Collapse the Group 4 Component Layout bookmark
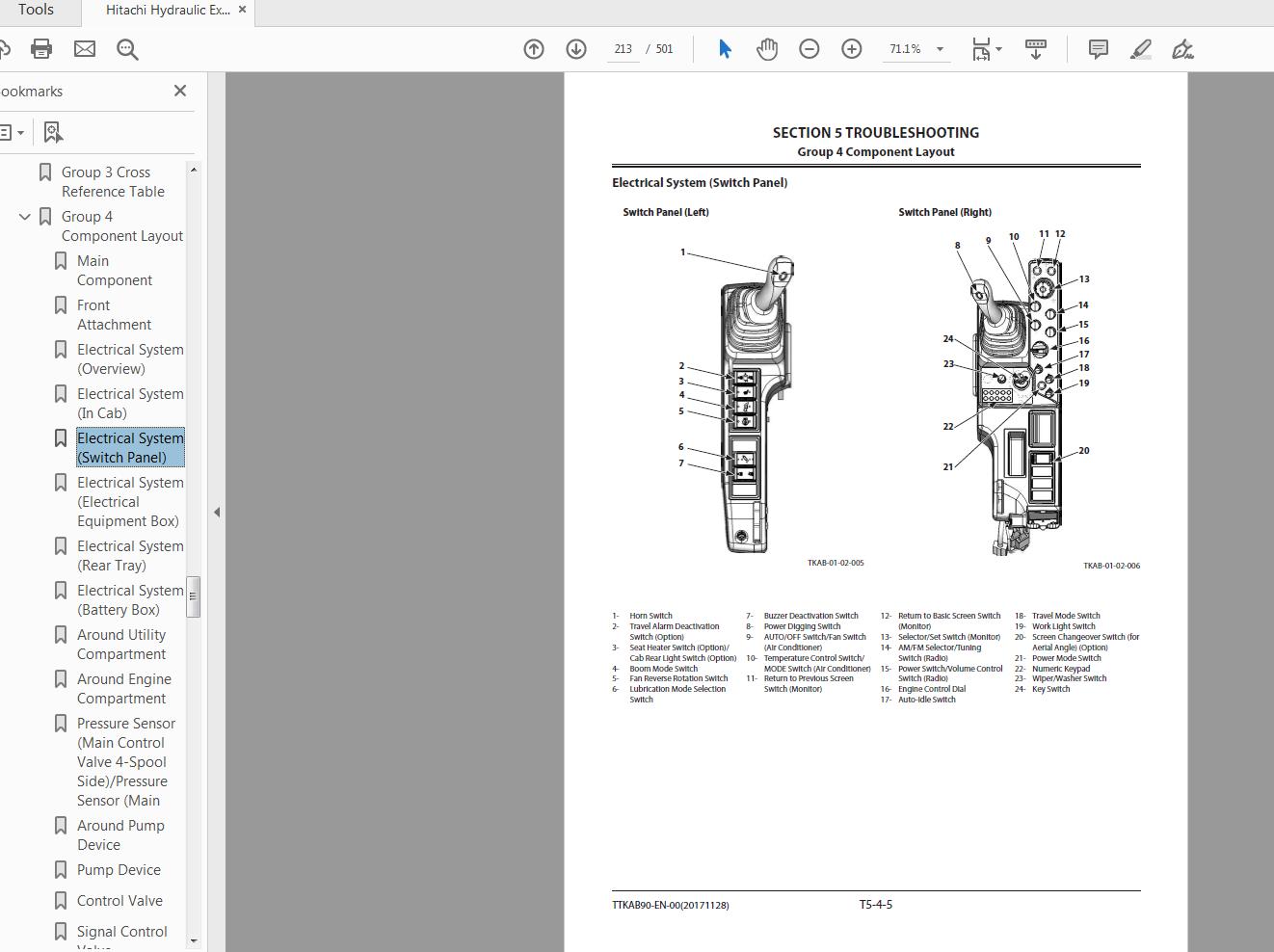1274x952 pixels. [25, 216]
